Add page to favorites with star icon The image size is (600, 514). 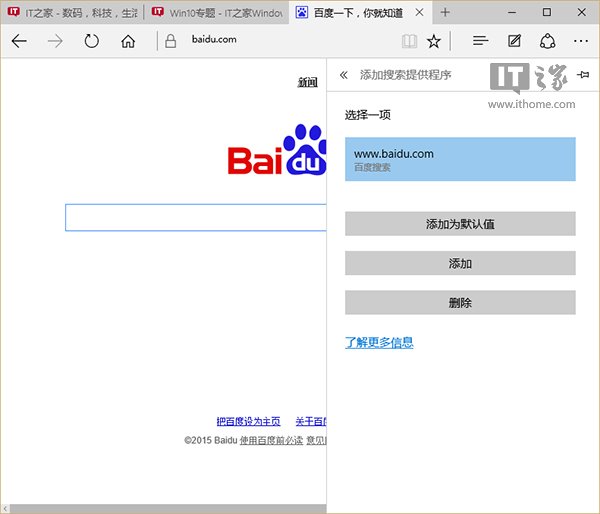[x=433, y=41]
